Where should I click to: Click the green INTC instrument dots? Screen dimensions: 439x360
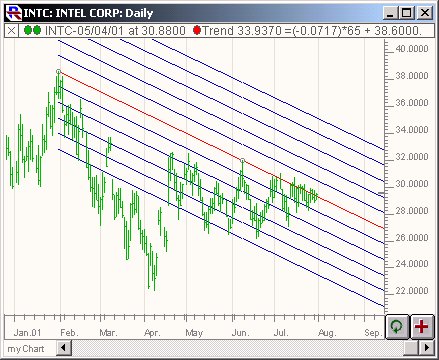tap(32, 31)
